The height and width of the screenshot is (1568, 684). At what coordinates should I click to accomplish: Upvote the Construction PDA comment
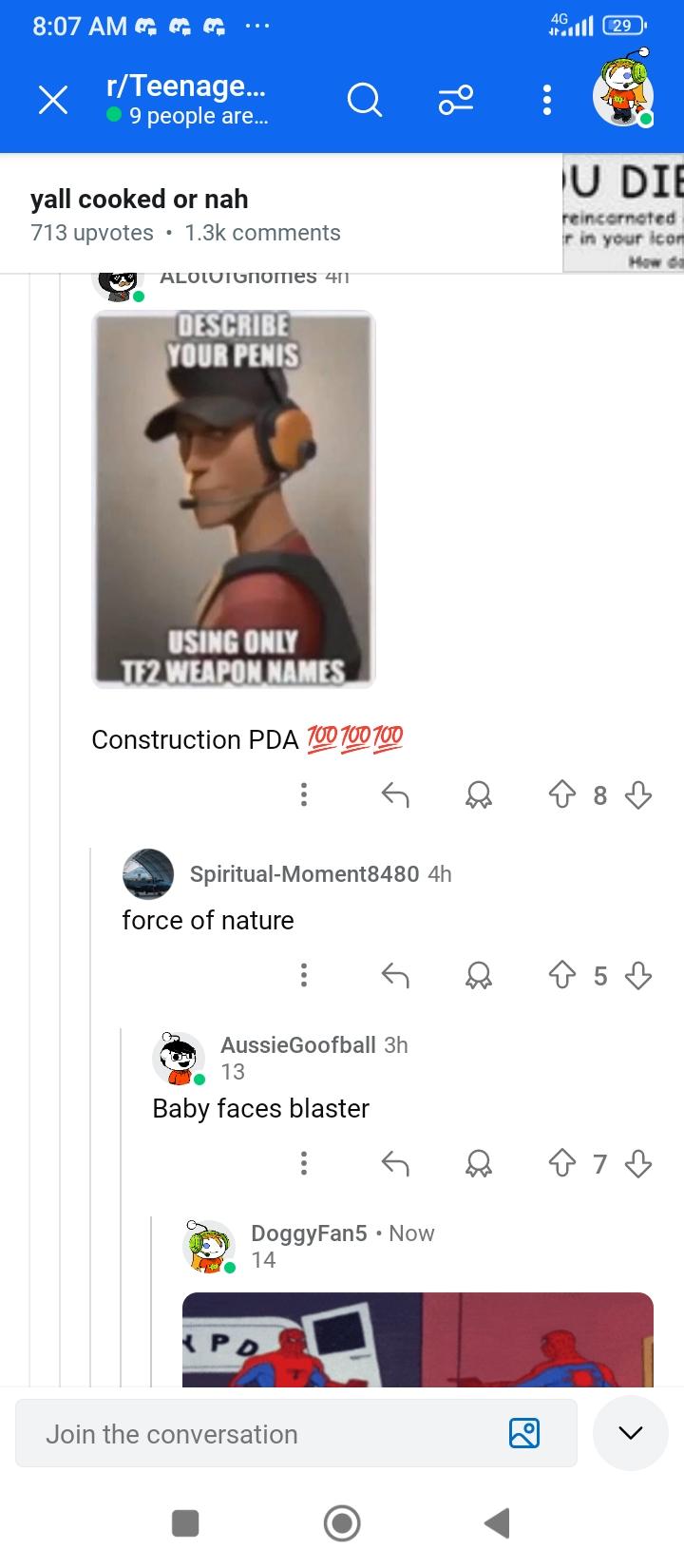click(x=563, y=794)
